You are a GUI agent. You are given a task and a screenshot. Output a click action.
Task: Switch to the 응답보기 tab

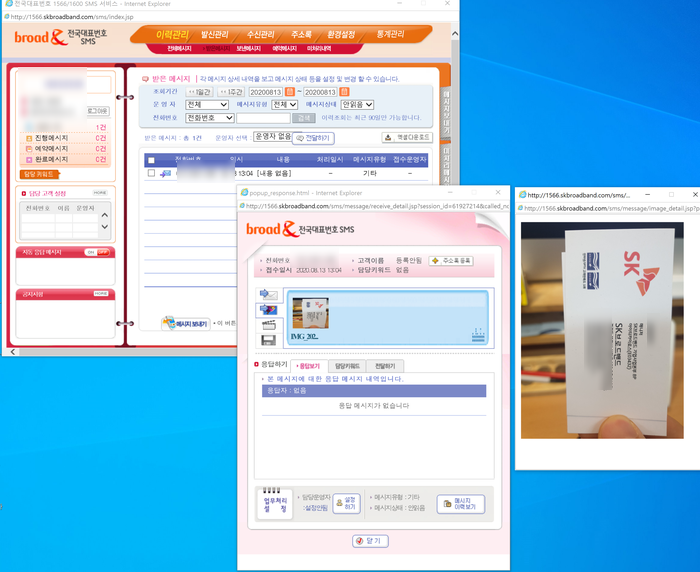(x=309, y=366)
